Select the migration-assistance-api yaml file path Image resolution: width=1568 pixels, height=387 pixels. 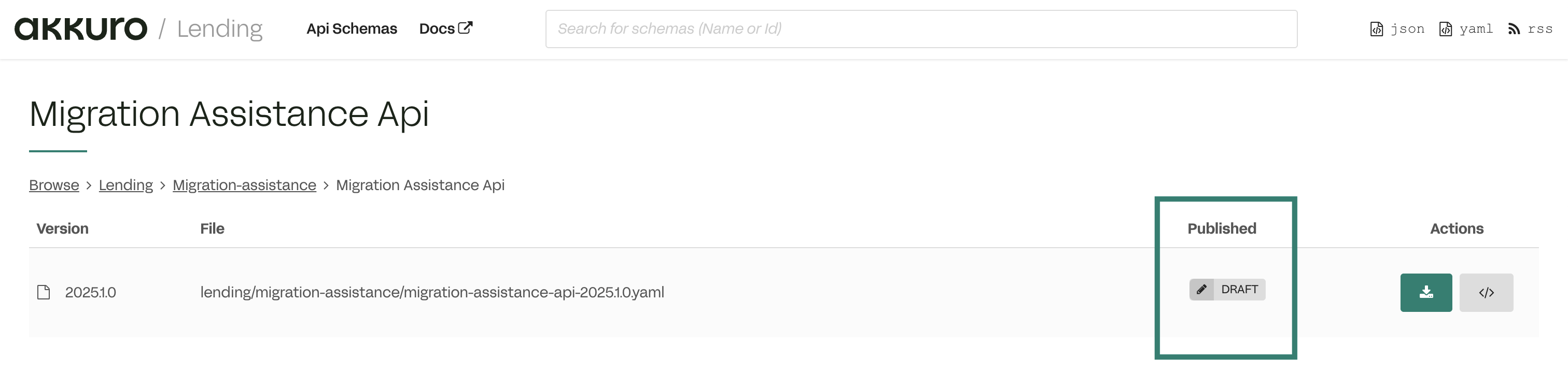pos(431,293)
